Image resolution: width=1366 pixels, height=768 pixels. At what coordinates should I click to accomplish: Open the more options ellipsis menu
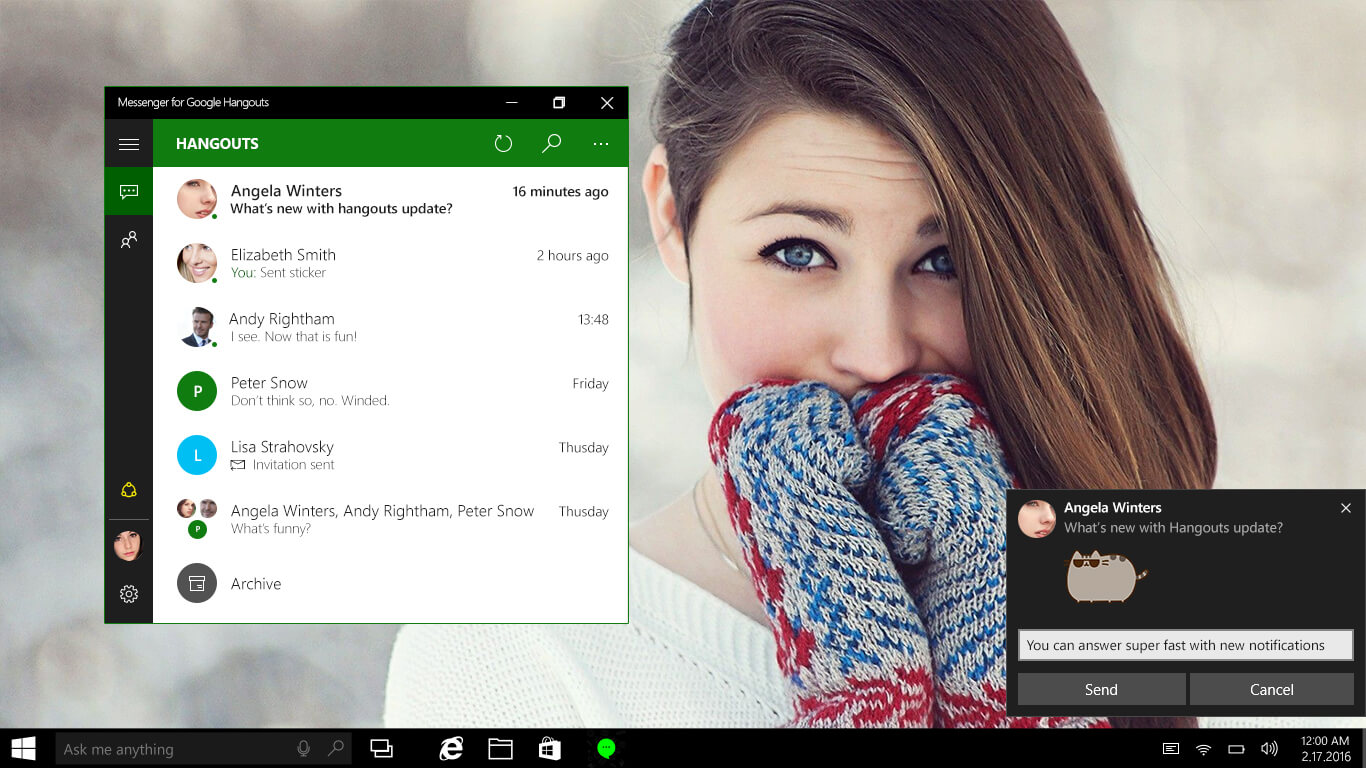600,144
